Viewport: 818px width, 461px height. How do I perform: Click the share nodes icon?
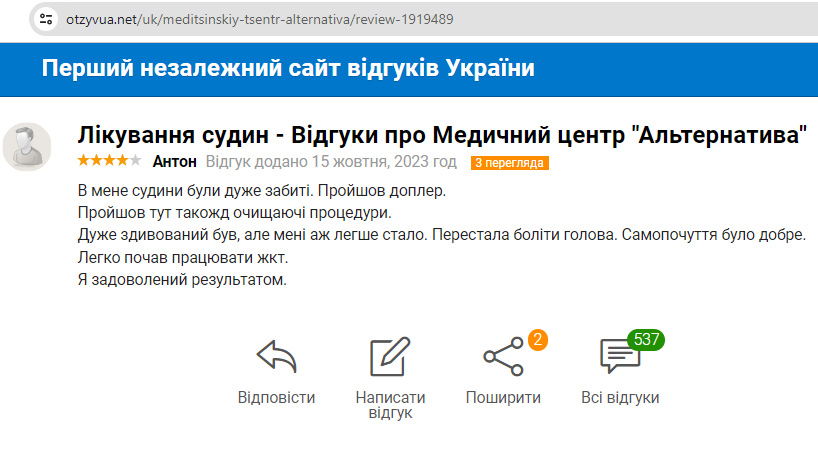pos(502,357)
